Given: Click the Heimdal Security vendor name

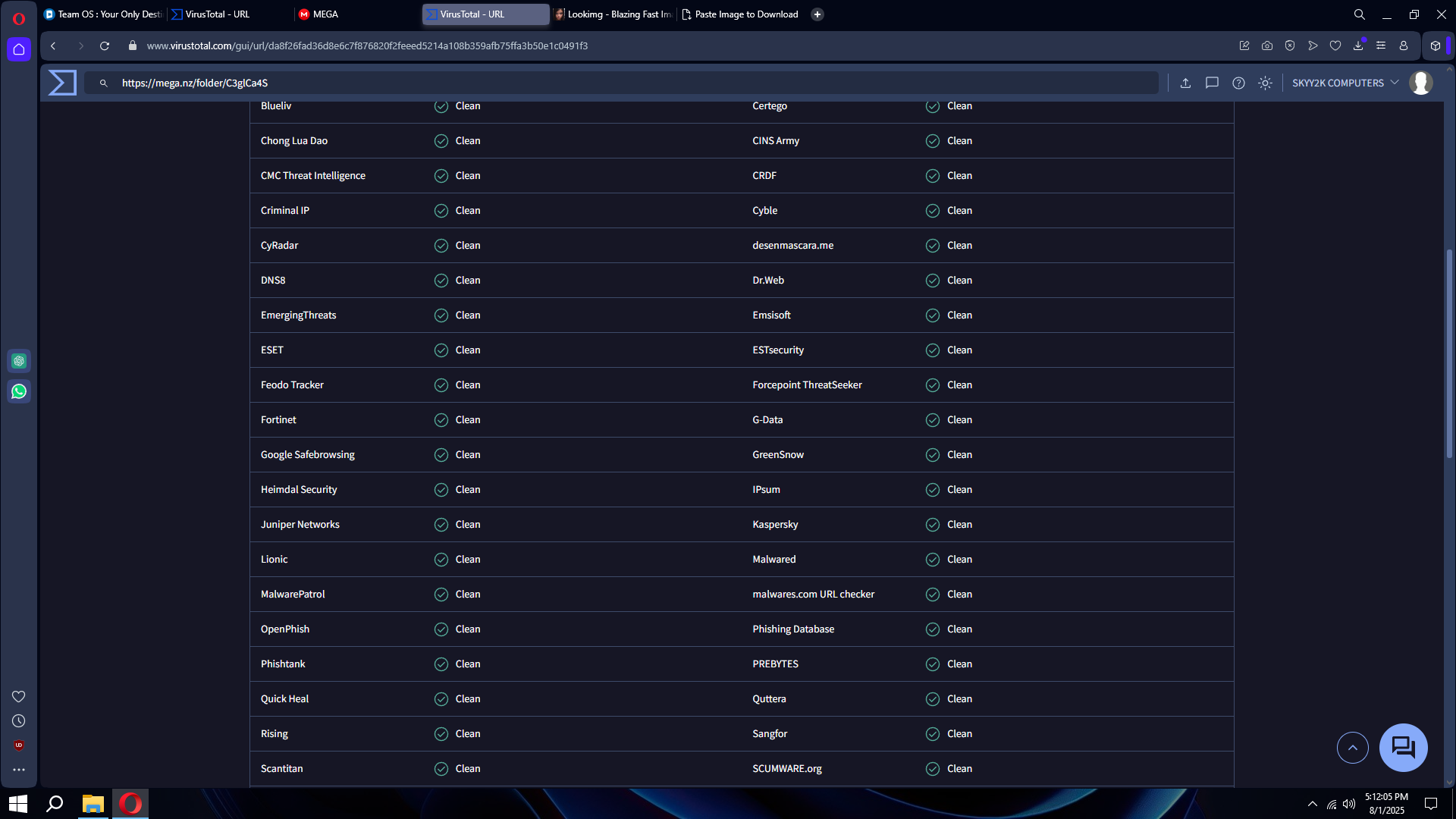Looking at the screenshot, I should click(299, 490).
